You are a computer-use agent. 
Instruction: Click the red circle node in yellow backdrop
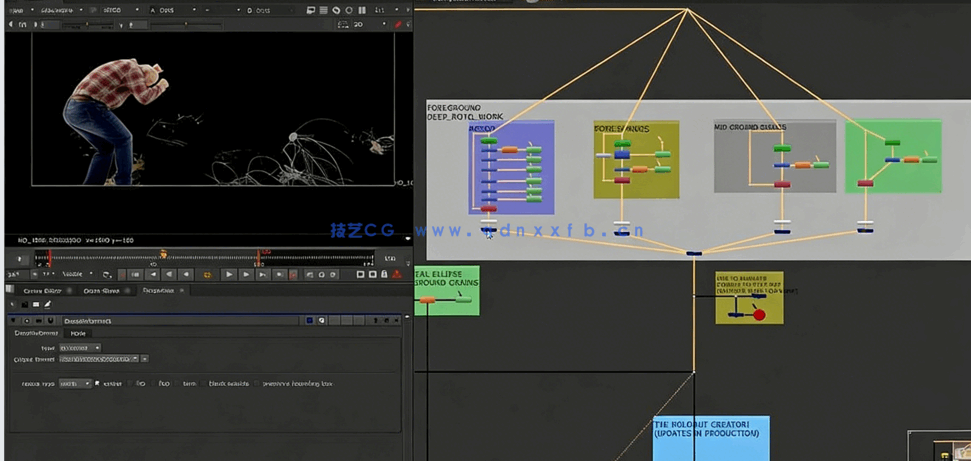click(759, 315)
